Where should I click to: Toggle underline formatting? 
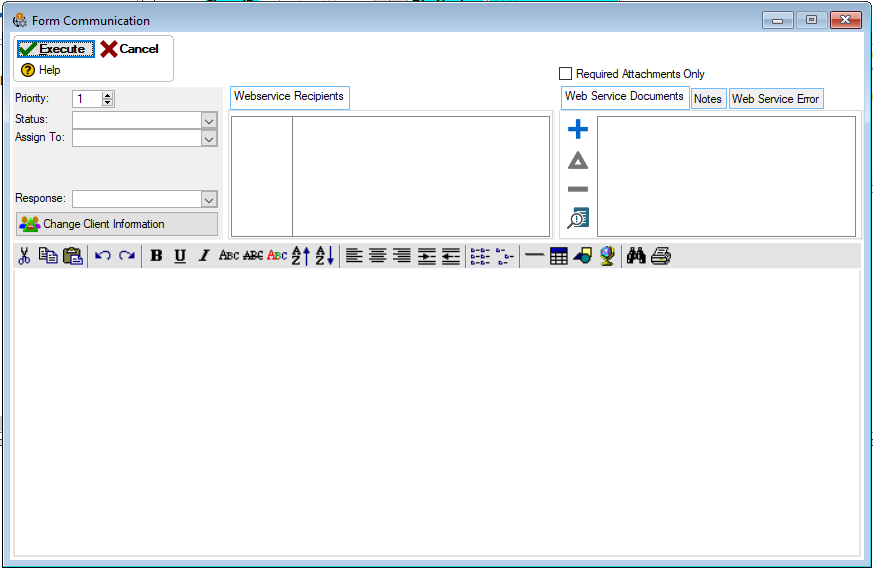(180, 256)
